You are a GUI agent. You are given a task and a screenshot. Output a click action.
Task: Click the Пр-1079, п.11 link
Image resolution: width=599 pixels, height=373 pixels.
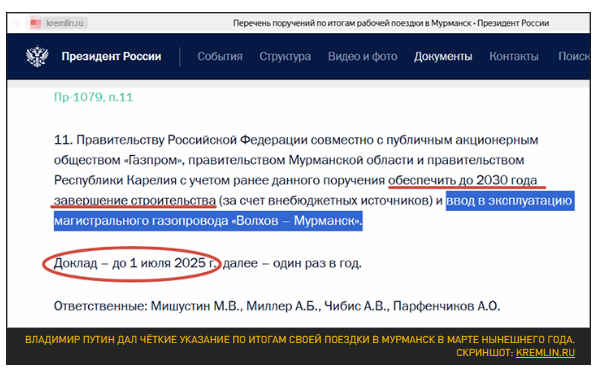click(x=93, y=97)
